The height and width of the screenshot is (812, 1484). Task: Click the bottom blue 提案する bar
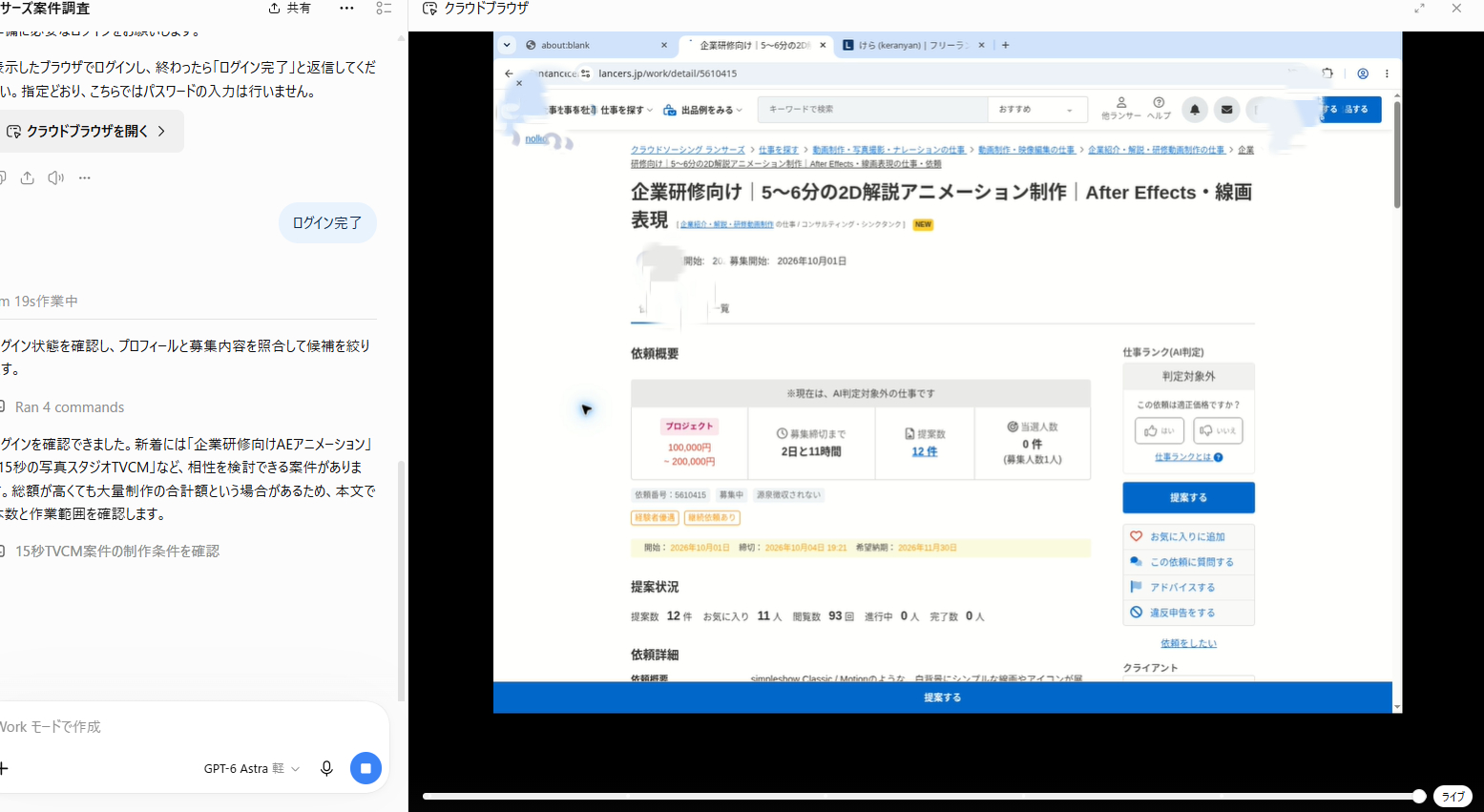[x=943, y=697]
